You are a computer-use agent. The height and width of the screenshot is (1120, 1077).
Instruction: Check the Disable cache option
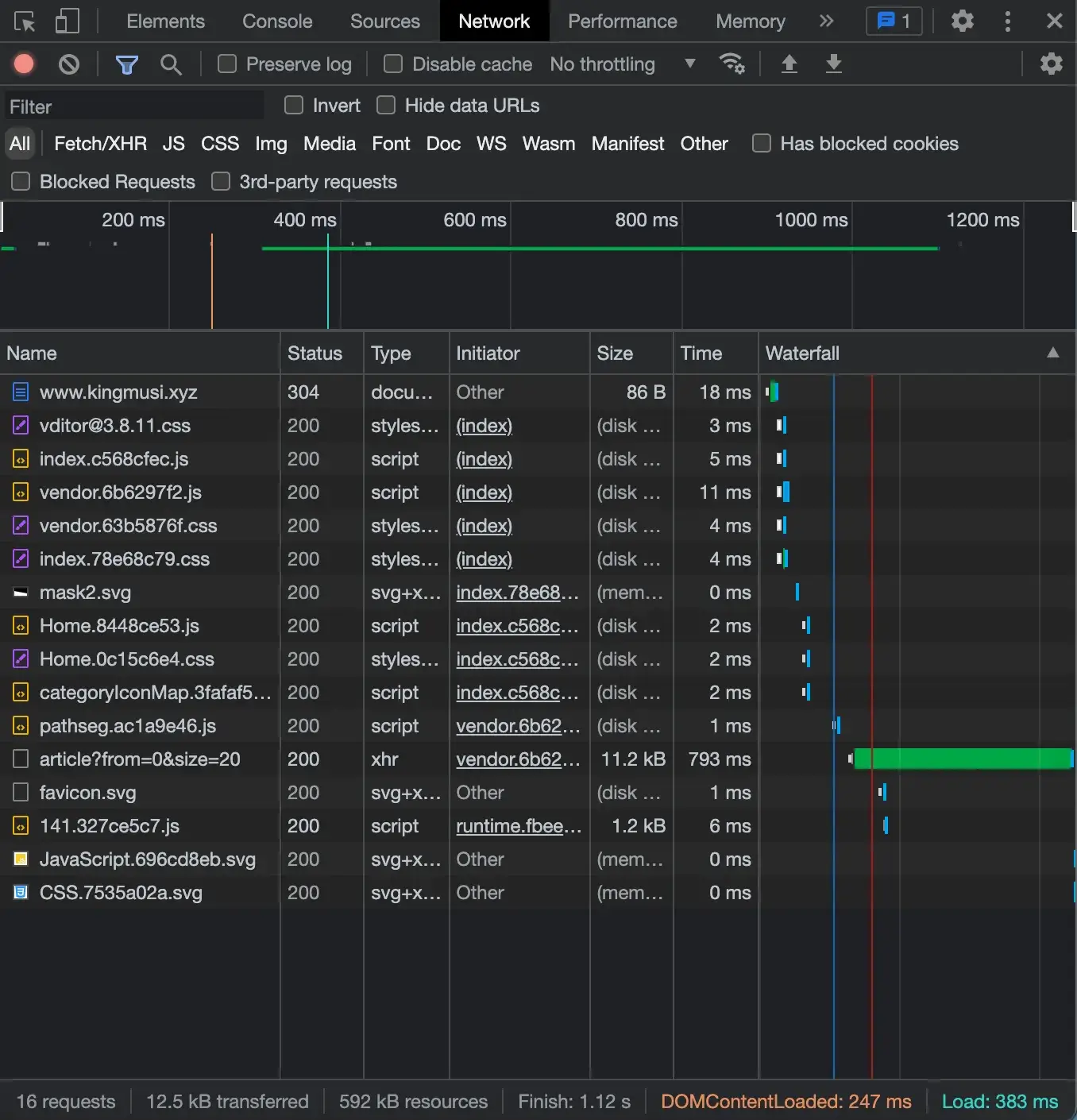click(x=393, y=64)
